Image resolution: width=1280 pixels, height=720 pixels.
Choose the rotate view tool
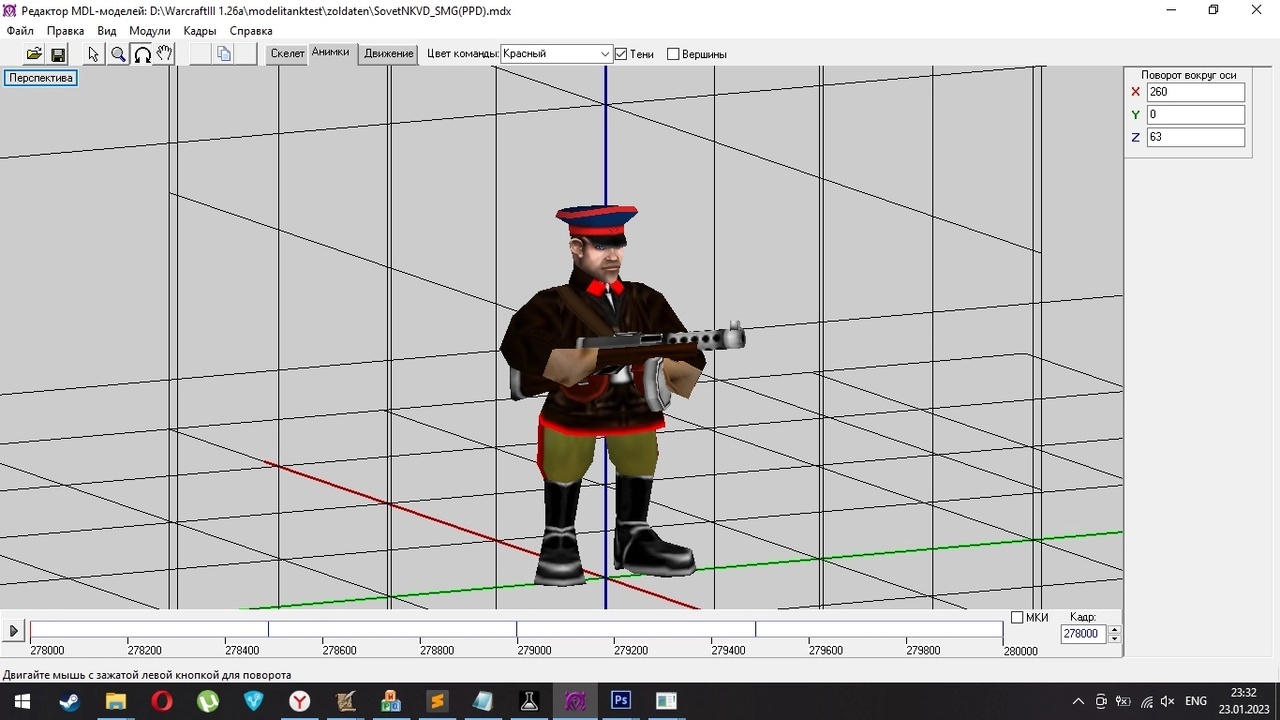point(142,54)
